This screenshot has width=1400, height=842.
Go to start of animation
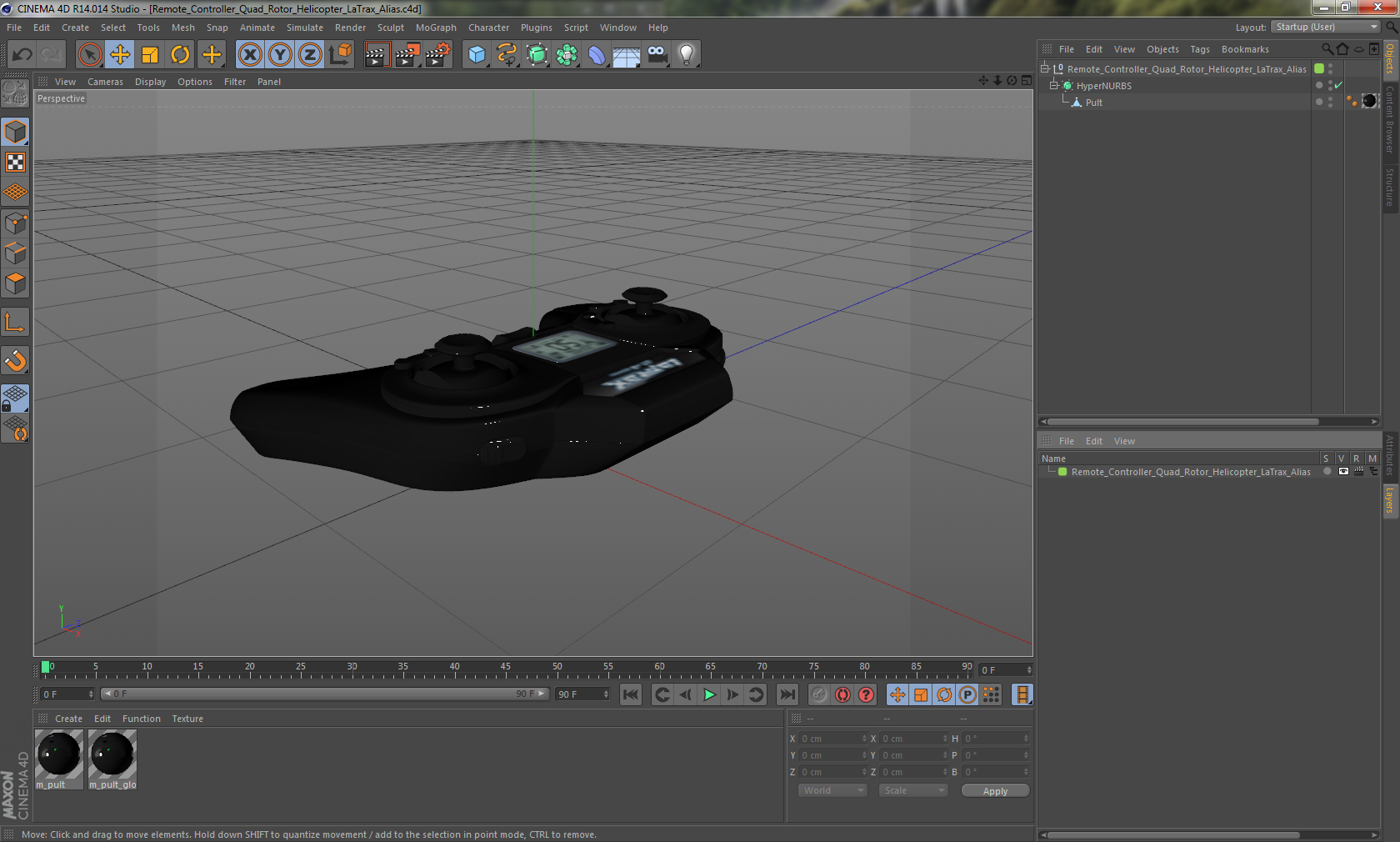631,694
